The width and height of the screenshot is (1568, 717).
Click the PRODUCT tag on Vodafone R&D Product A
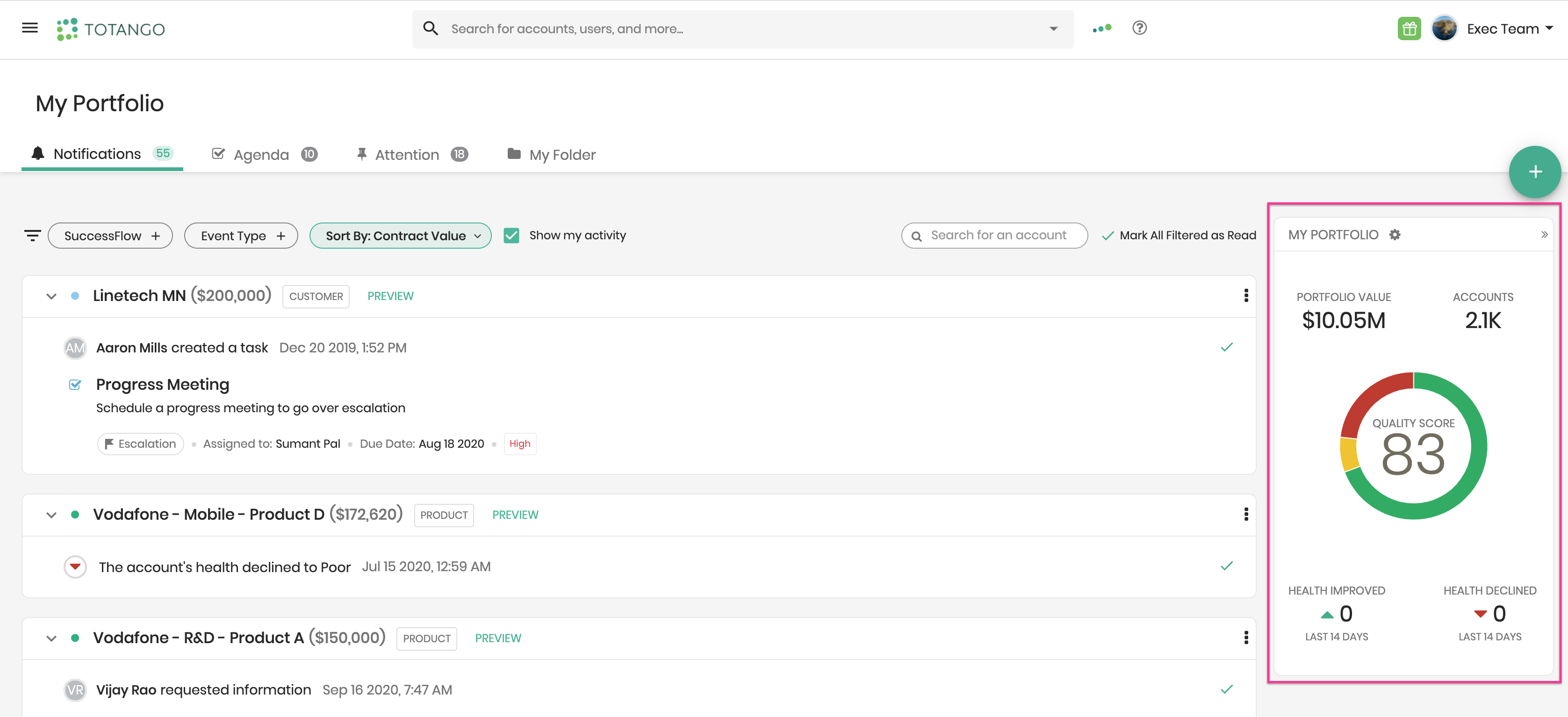coord(427,638)
